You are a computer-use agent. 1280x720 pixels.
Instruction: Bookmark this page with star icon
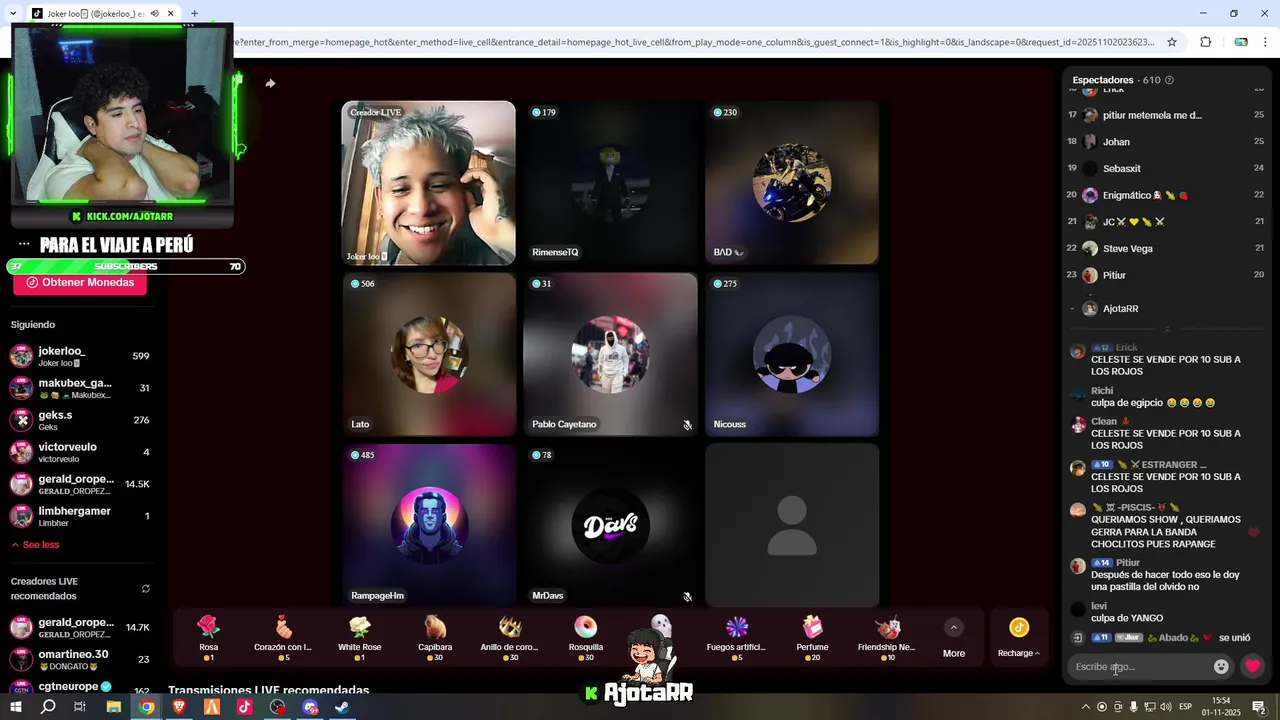(1172, 42)
